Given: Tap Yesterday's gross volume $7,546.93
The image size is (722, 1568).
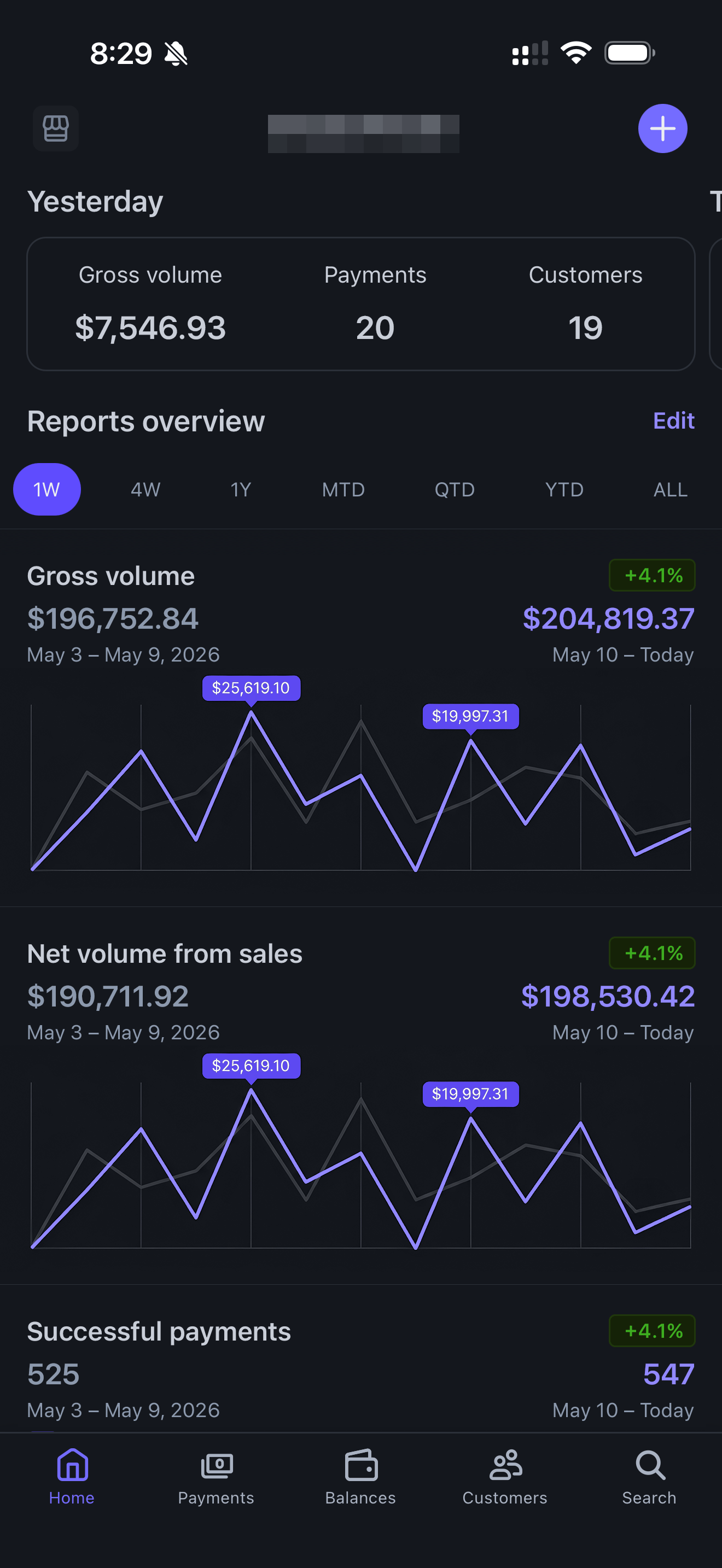Looking at the screenshot, I should 150,328.
